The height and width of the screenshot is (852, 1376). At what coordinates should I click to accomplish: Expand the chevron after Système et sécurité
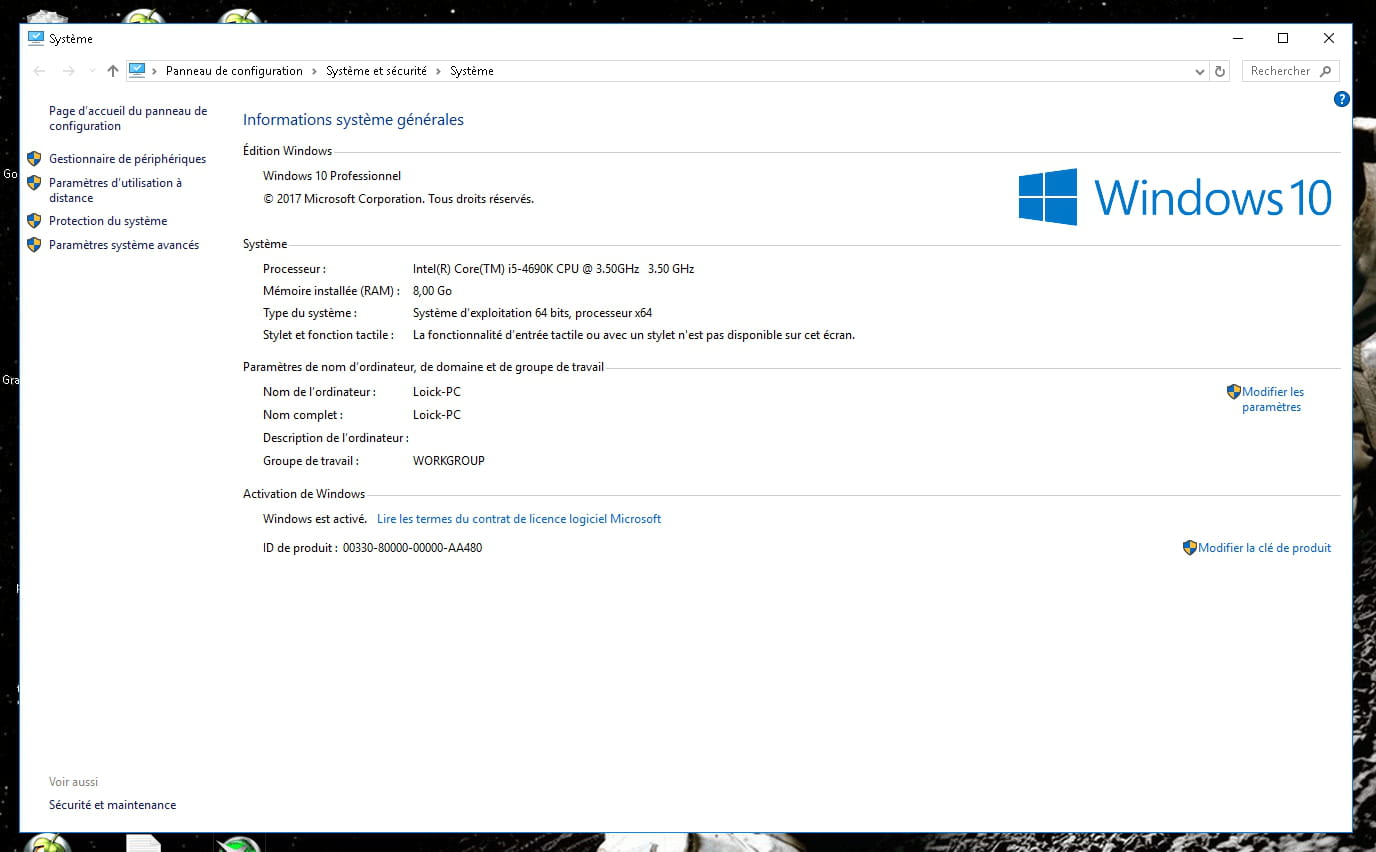(439, 71)
